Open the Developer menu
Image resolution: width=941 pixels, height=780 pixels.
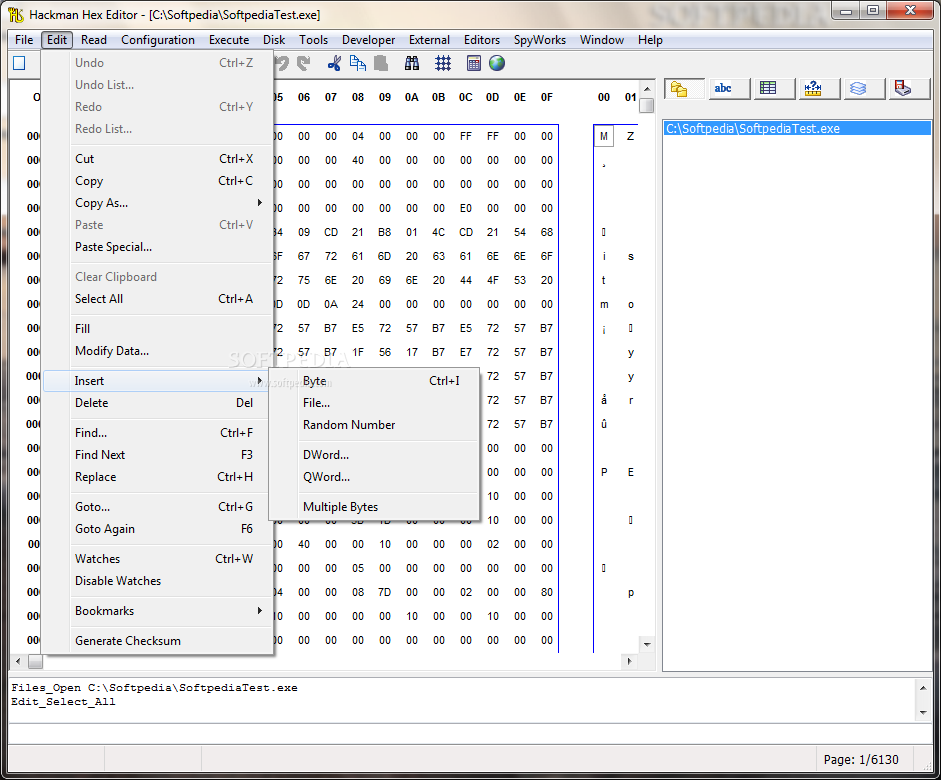(368, 40)
